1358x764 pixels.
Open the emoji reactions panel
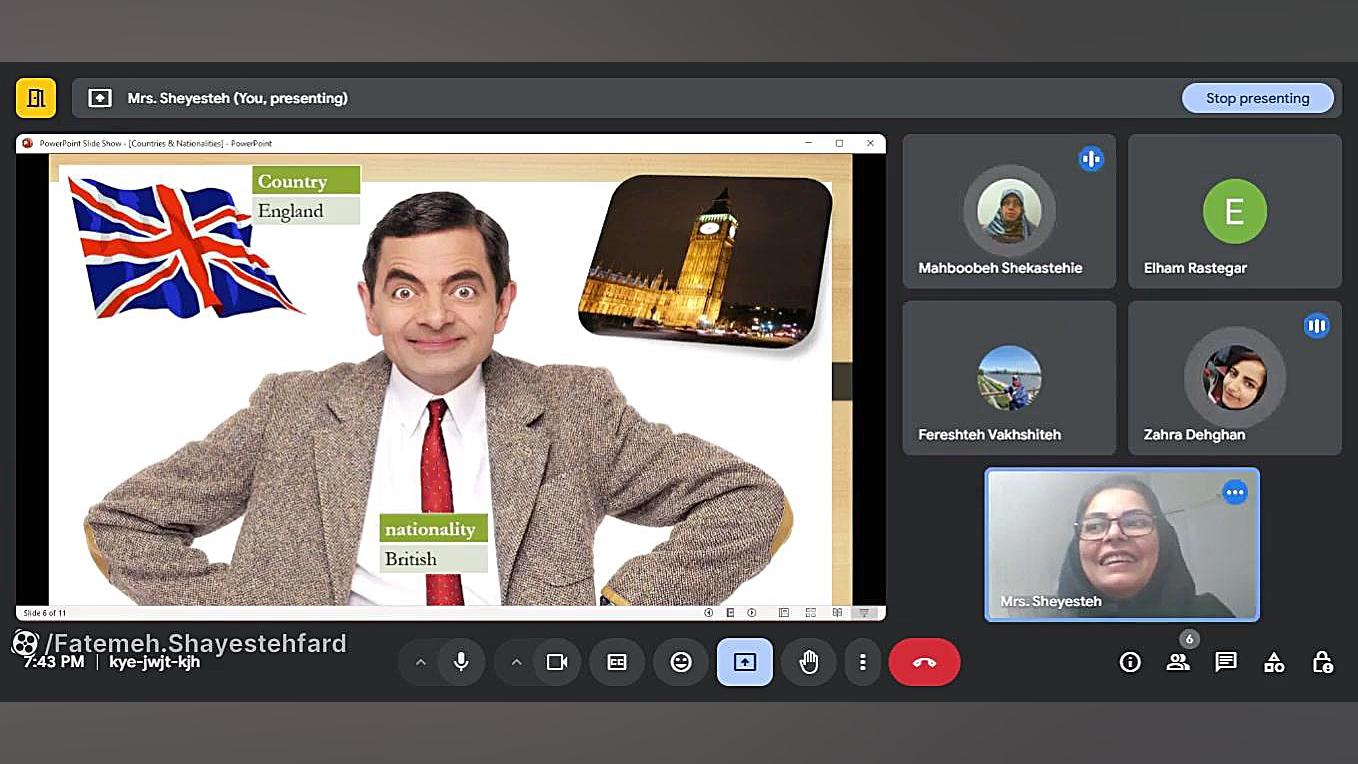(x=681, y=662)
